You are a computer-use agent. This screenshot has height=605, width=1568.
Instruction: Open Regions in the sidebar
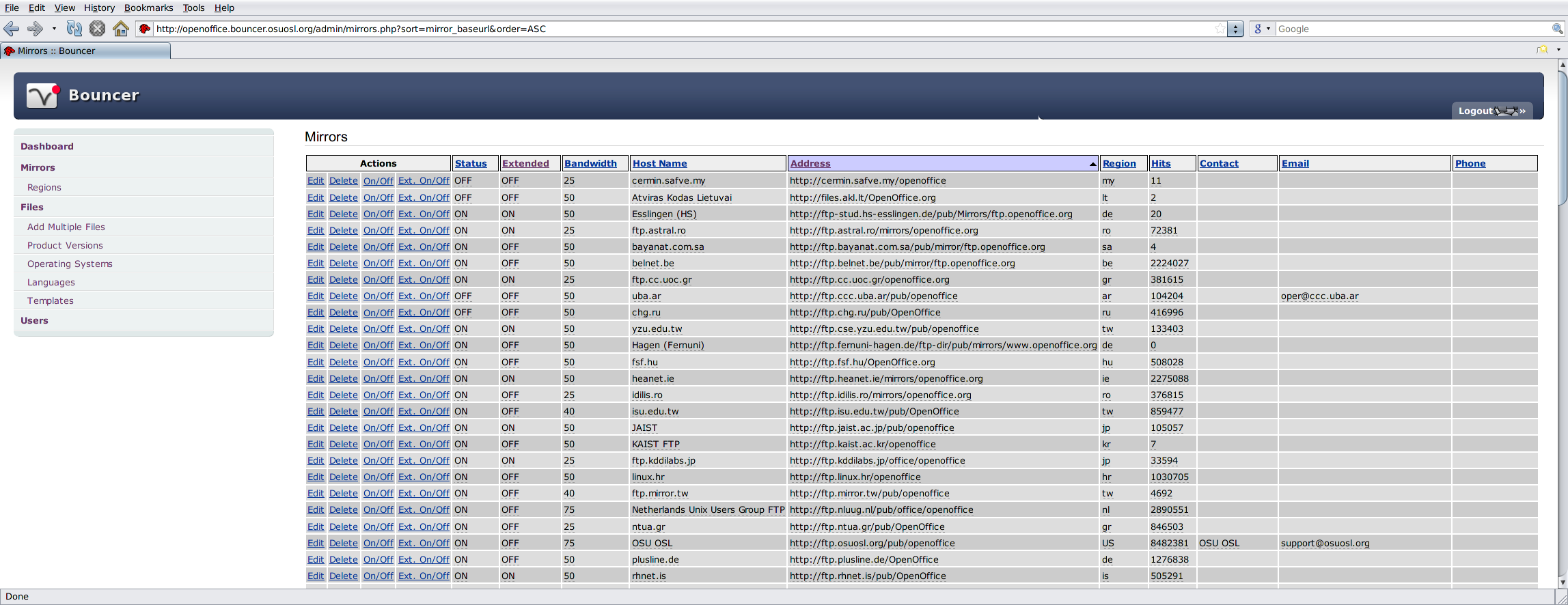44,187
